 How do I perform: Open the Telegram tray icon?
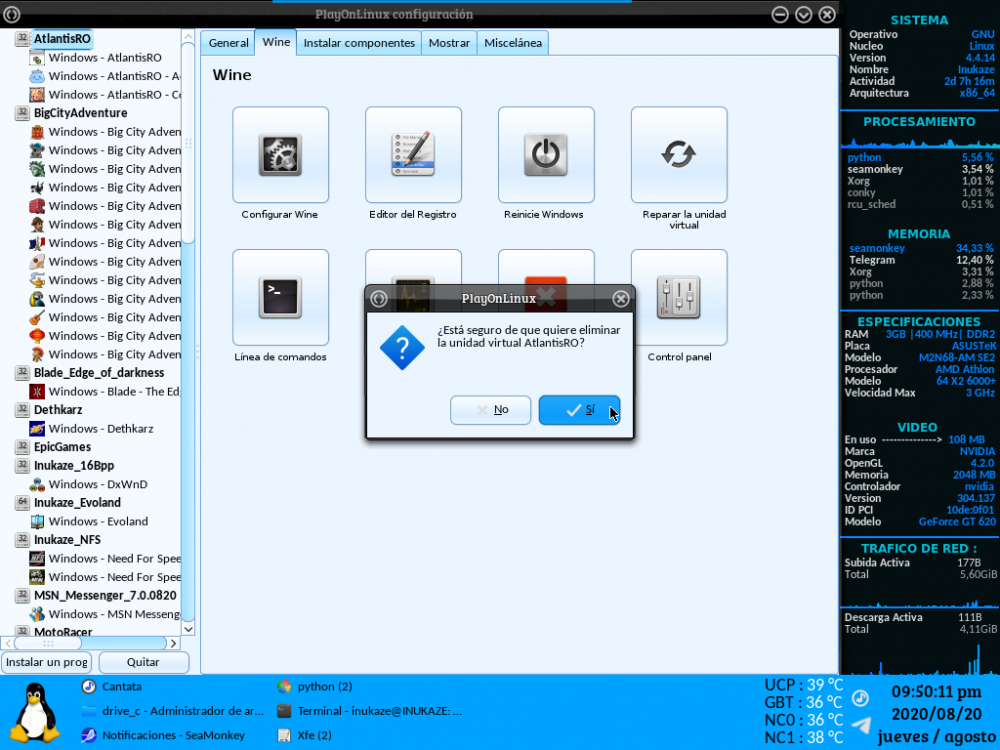point(860,725)
